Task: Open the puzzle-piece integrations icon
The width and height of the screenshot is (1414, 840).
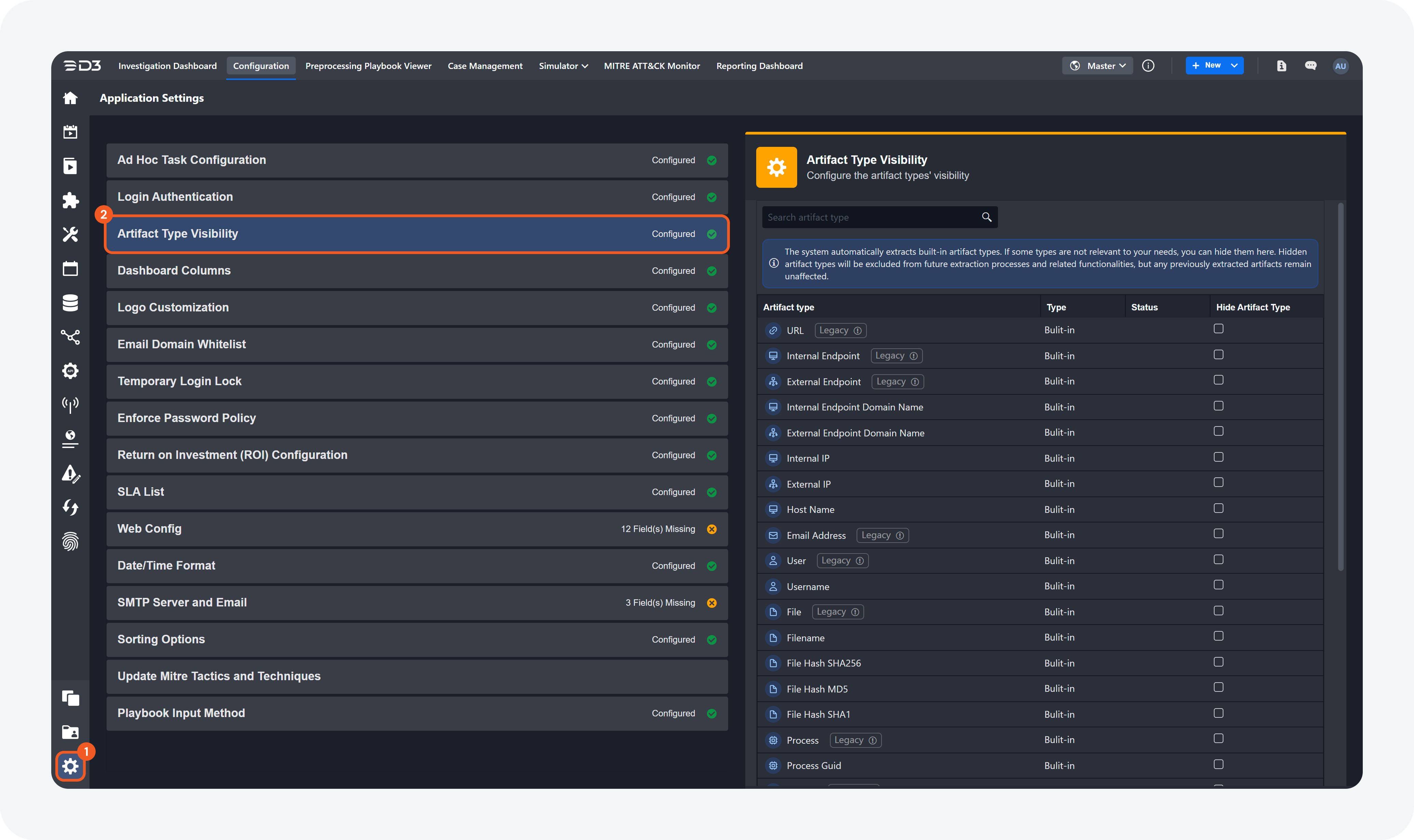Action: (x=70, y=200)
